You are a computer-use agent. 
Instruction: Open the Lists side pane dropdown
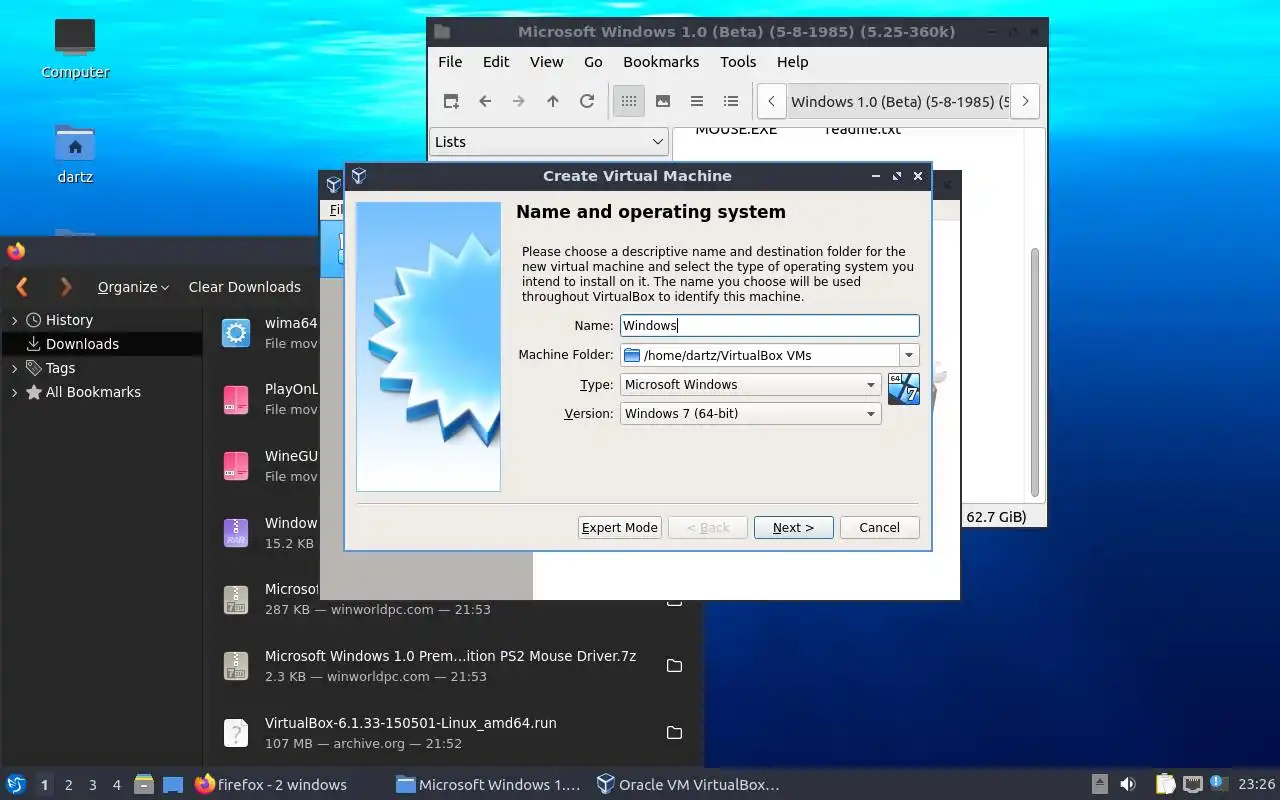coord(549,142)
